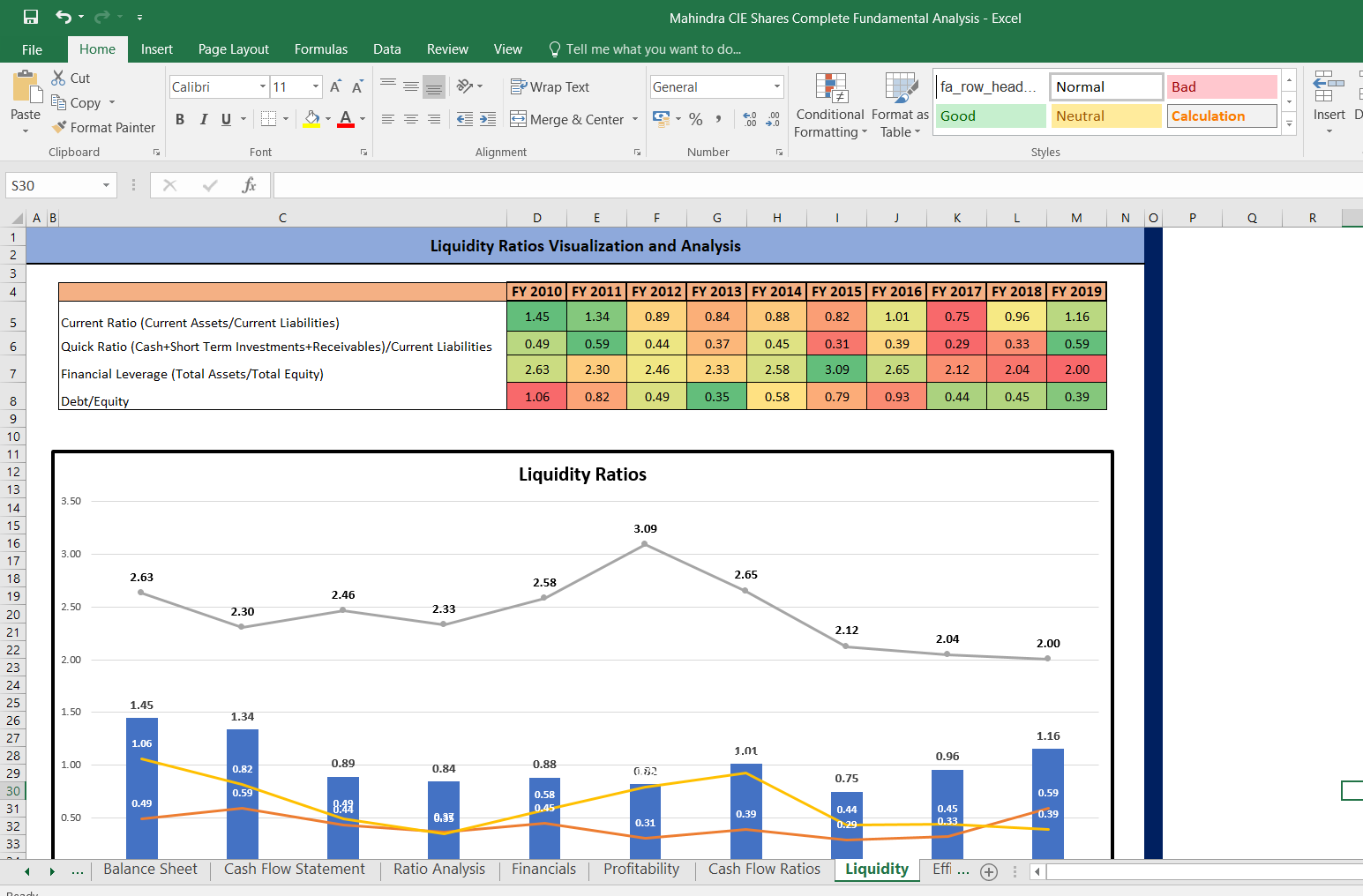Switch to the Page Layout tab
Screen dimensions: 1363x896
[x=234, y=49]
